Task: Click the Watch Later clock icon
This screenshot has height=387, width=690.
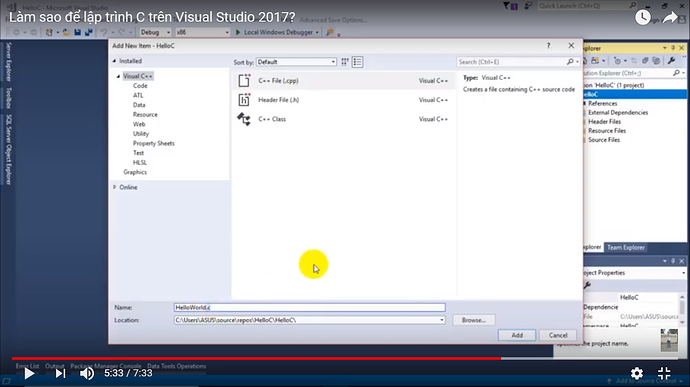Action: point(642,18)
